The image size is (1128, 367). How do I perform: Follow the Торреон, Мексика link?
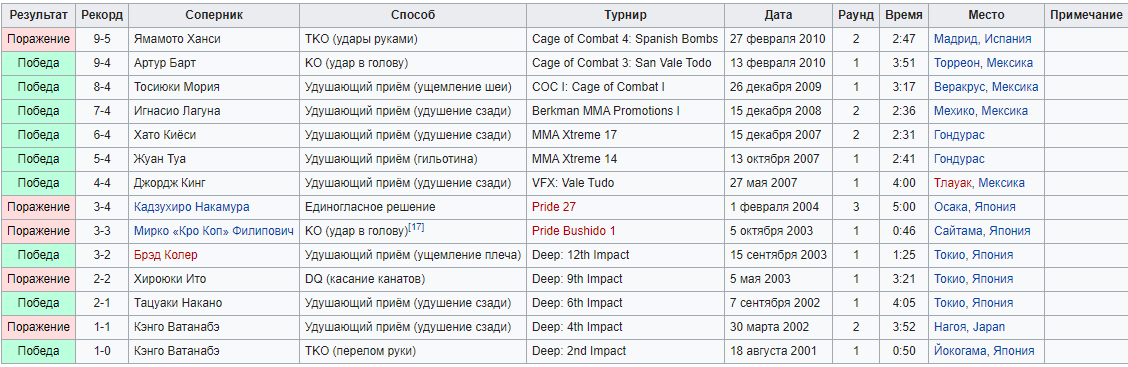click(983, 63)
